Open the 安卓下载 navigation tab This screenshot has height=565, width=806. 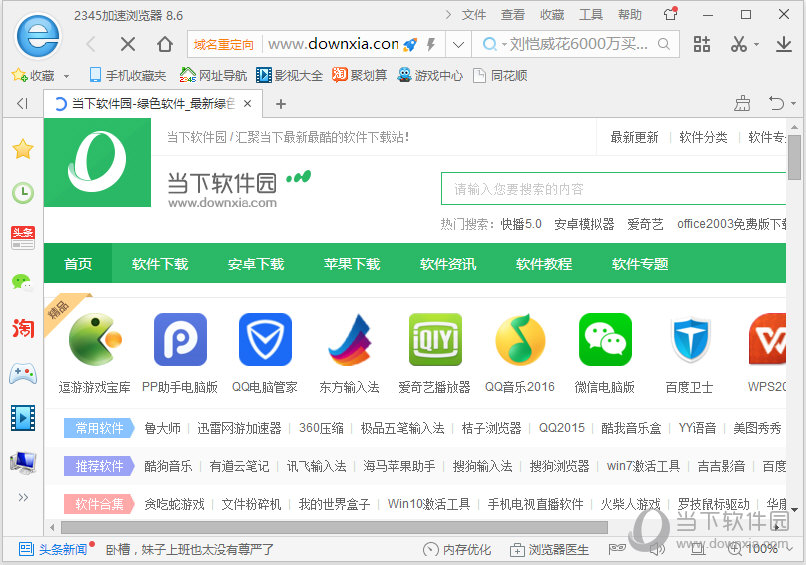256,264
